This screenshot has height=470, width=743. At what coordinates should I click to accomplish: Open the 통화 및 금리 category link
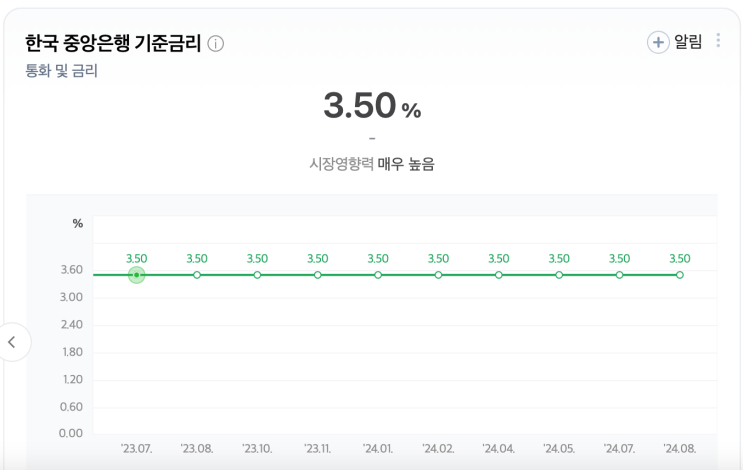[x=61, y=71]
